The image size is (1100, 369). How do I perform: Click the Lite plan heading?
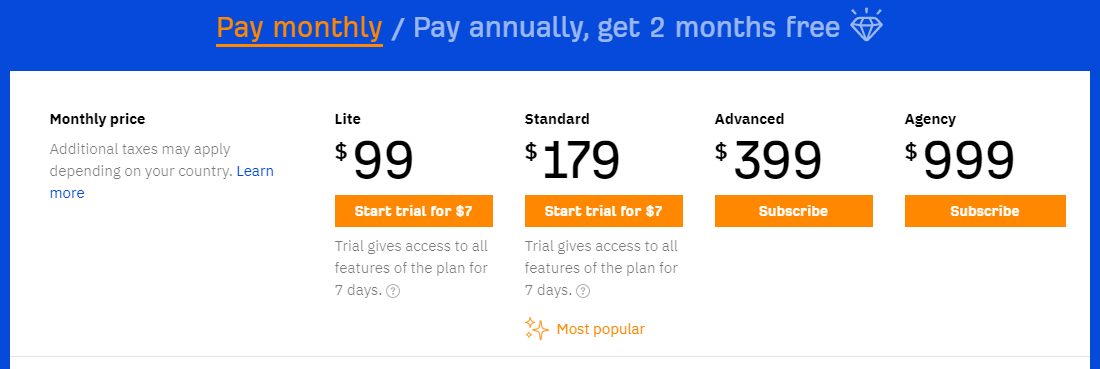pyautogui.click(x=348, y=119)
